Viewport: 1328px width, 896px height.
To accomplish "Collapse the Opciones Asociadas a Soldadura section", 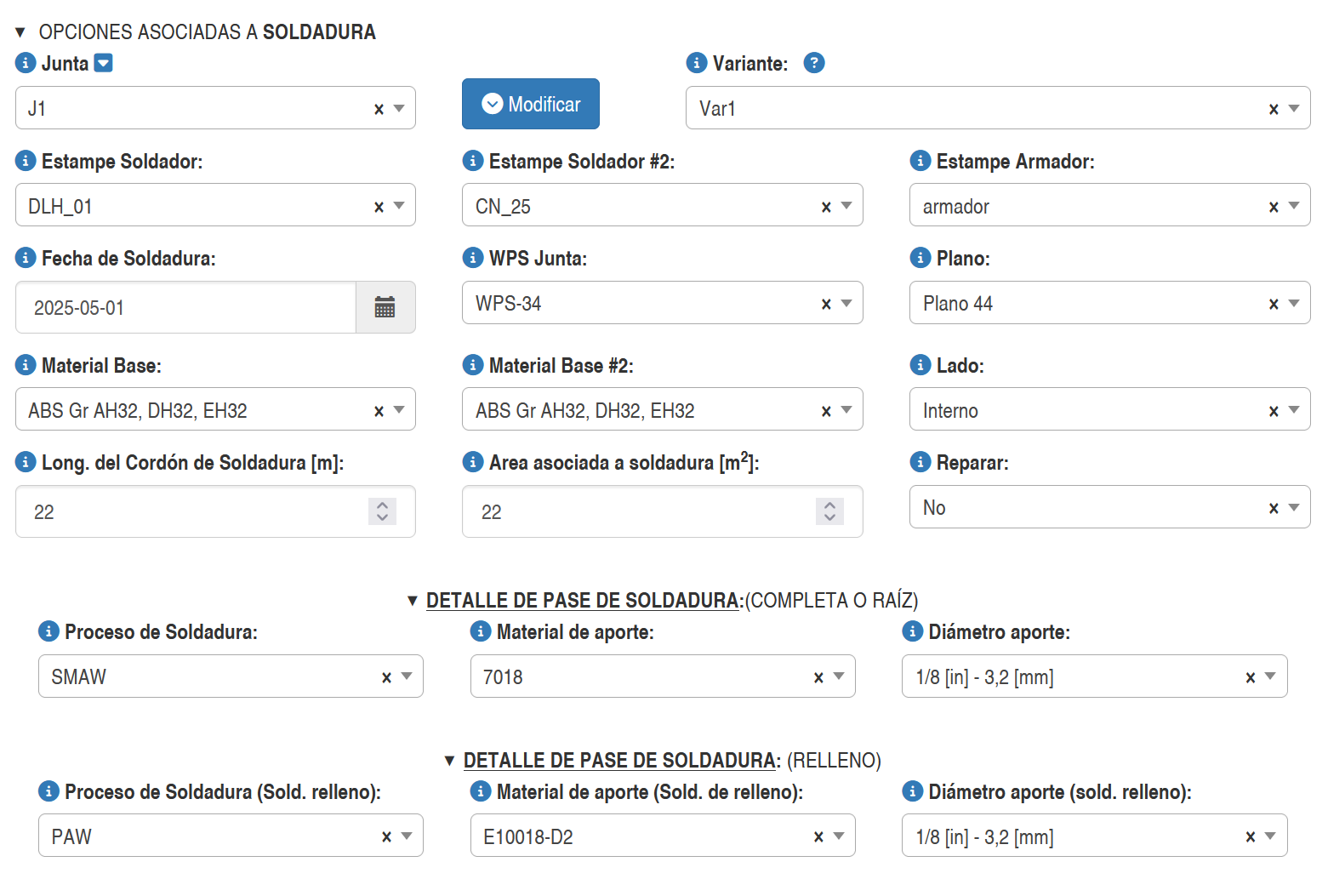I will click(x=20, y=32).
